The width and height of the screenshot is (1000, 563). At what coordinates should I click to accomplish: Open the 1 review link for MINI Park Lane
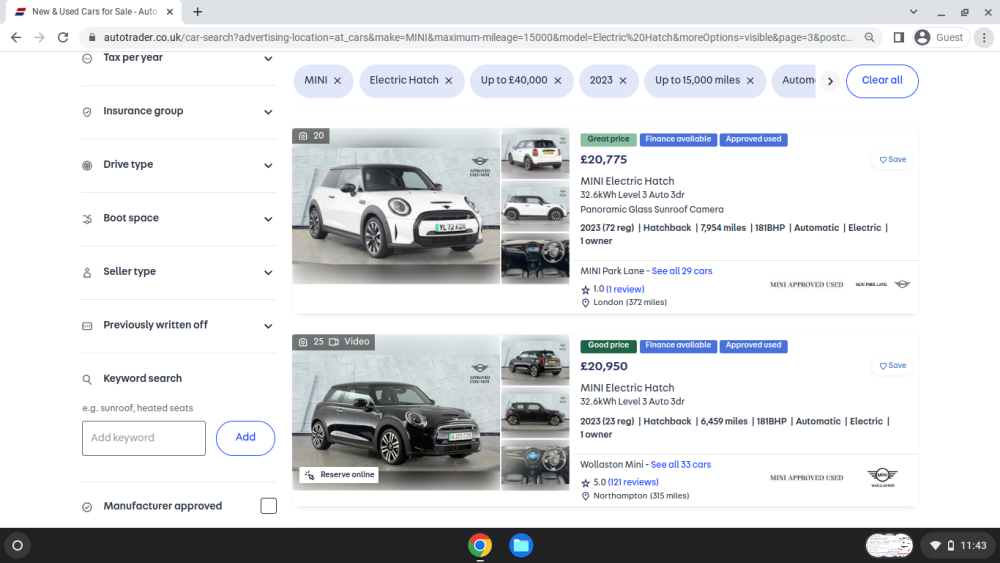coord(625,289)
